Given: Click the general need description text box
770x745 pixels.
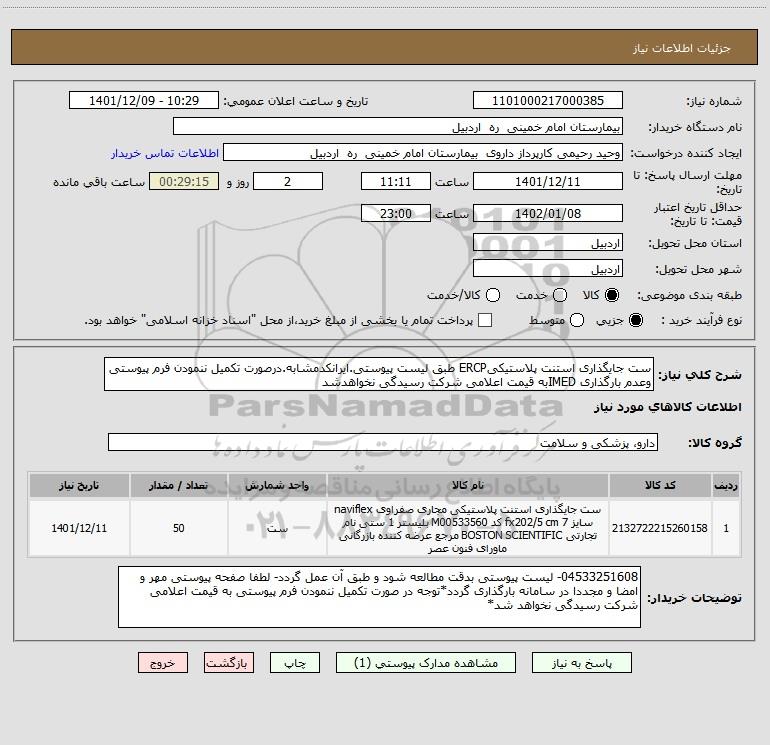Looking at the screenshot, I should coord(379,374).
